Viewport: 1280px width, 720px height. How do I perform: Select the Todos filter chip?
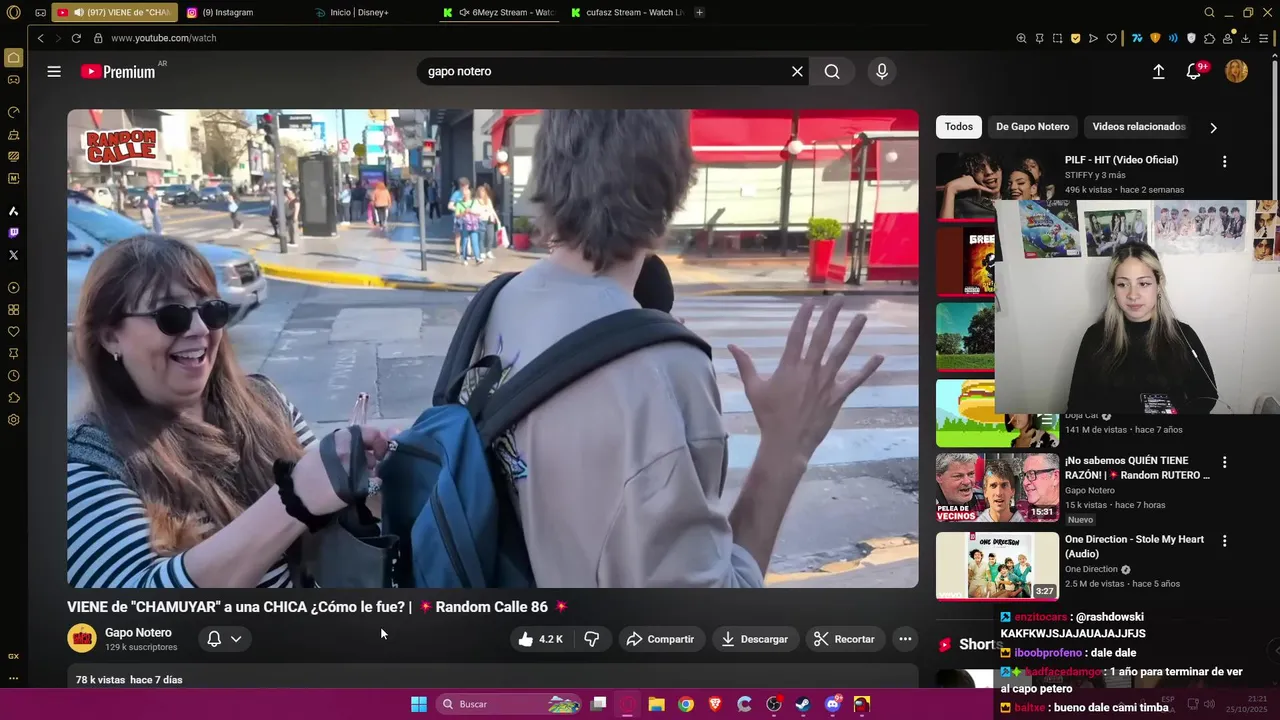click(959, 127)
